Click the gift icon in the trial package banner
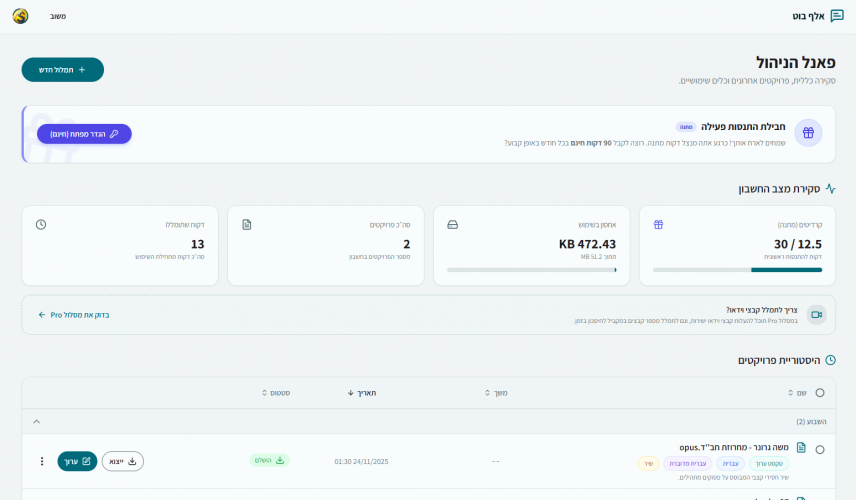 click(808, 133)
